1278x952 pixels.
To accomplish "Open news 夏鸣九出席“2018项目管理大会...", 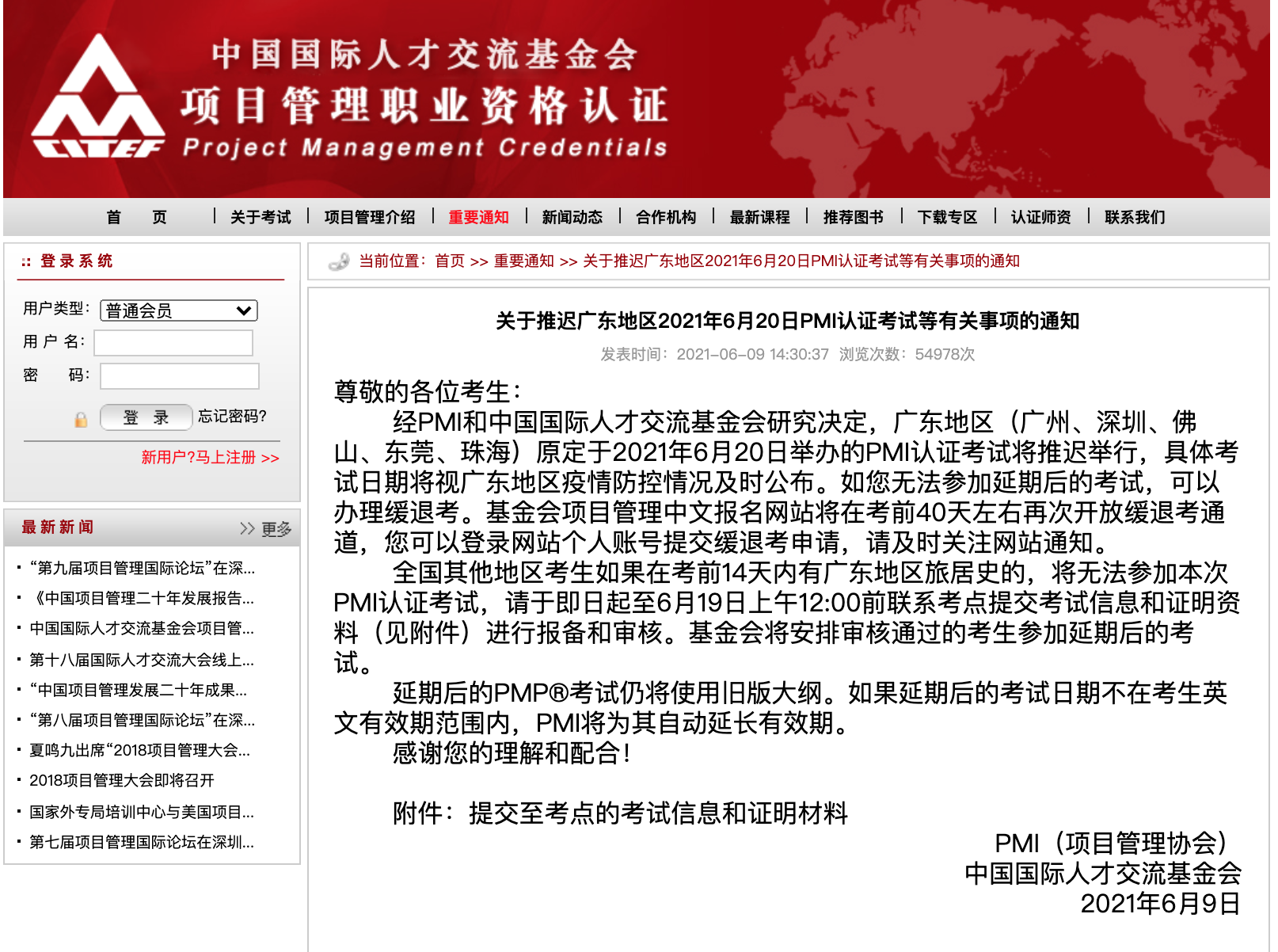I will (x=140, y=750).
